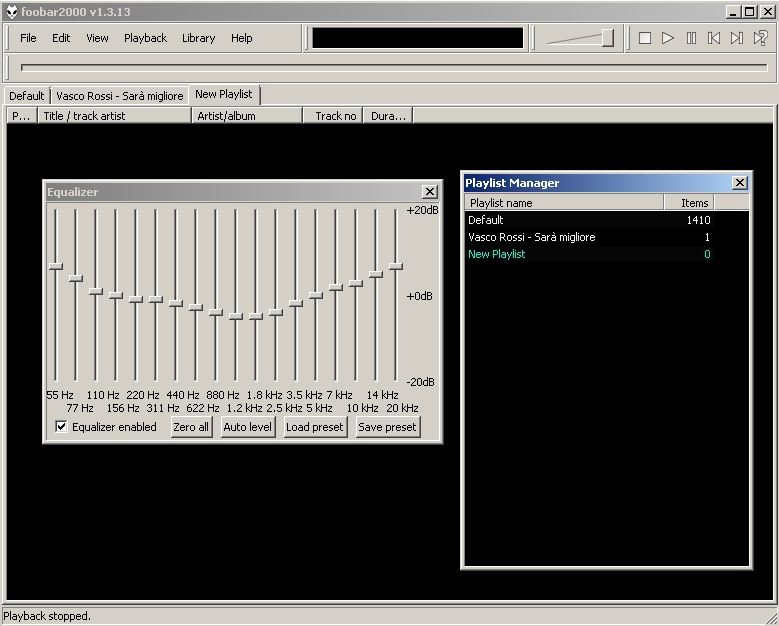The width and height of the screenshot is (779, 626).
Task: Click the black visualization box in toolbar
Action: (x=418, y=38)
